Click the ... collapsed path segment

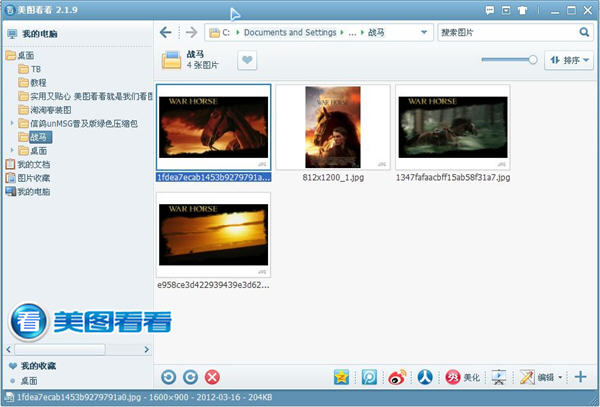pos(352,33)
